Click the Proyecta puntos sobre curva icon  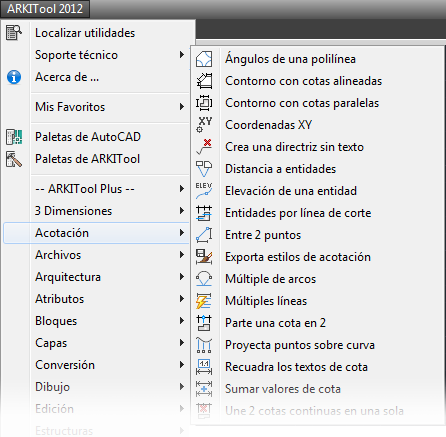click(204, 345)
